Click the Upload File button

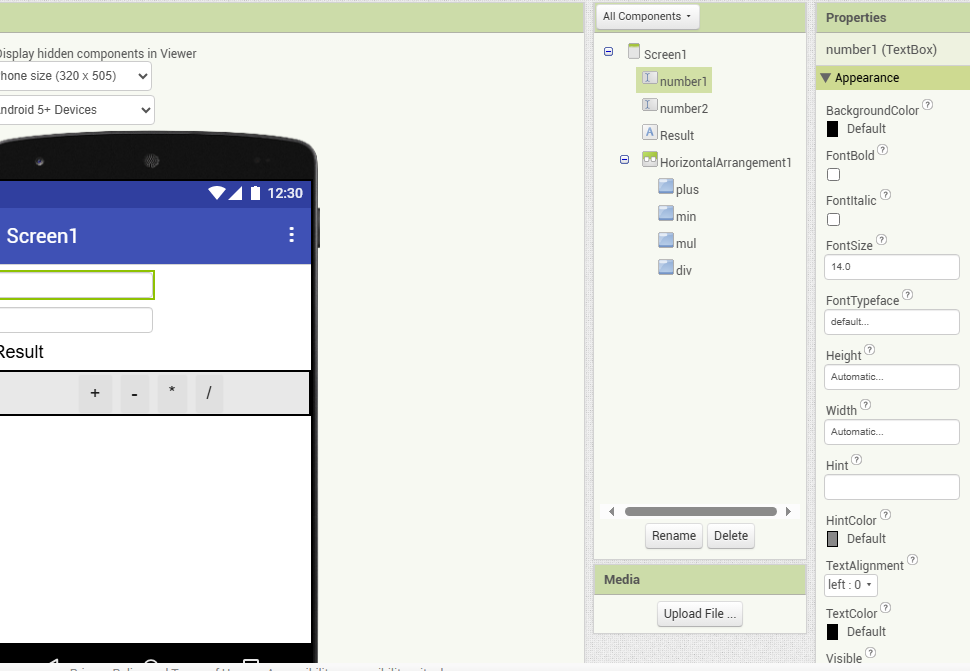(700, 614)
